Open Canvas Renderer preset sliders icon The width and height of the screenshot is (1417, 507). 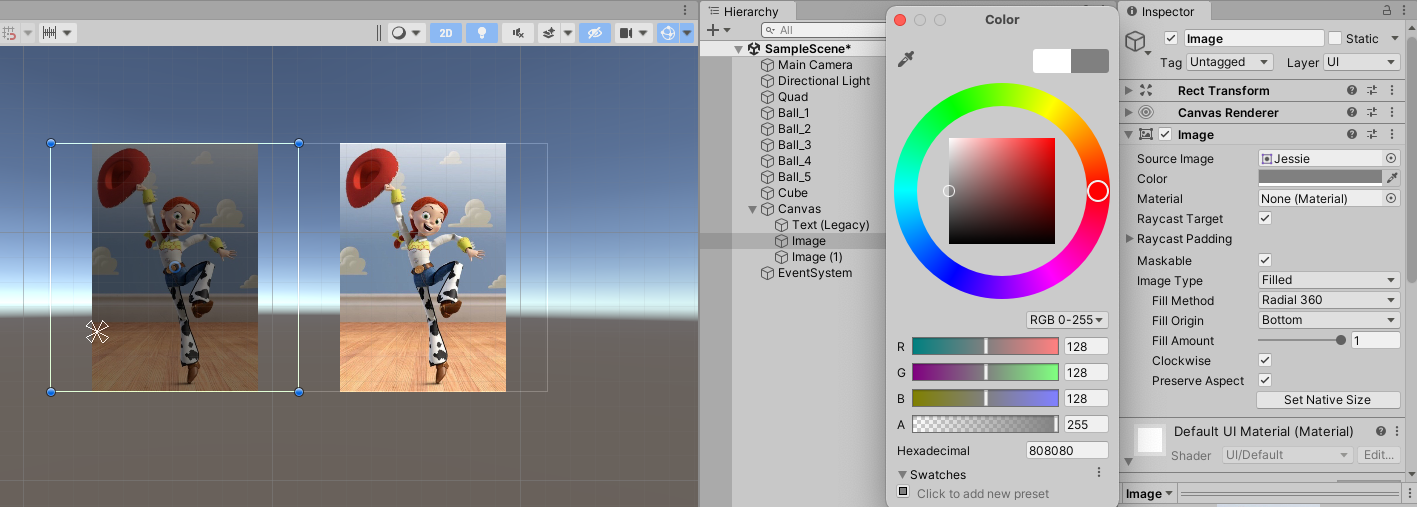click(1372, 112)
